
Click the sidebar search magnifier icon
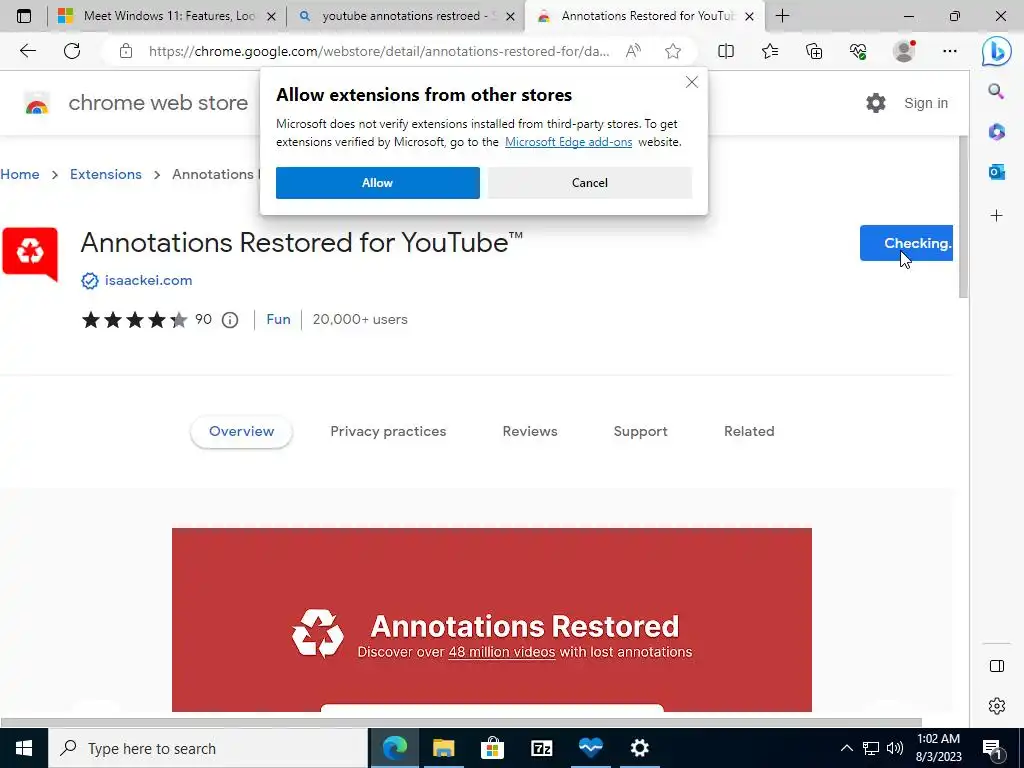pos(996,91)
